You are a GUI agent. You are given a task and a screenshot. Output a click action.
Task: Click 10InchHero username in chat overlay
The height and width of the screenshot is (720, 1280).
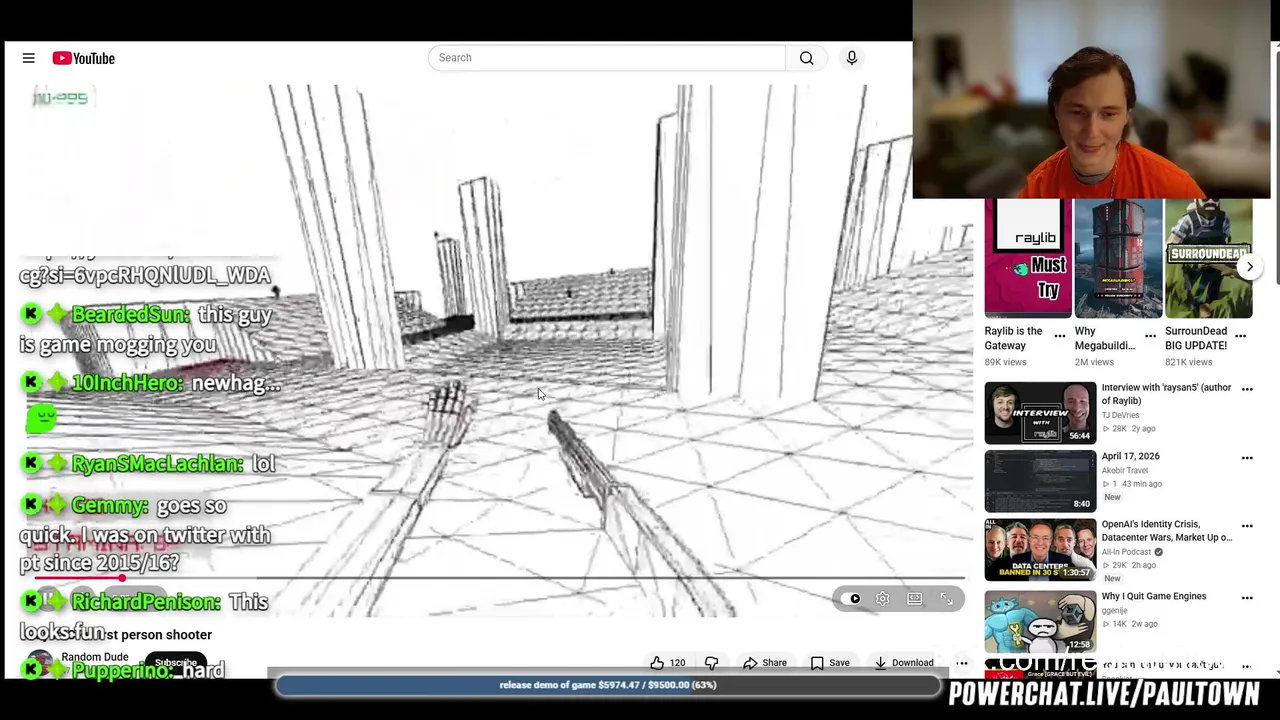127,384
